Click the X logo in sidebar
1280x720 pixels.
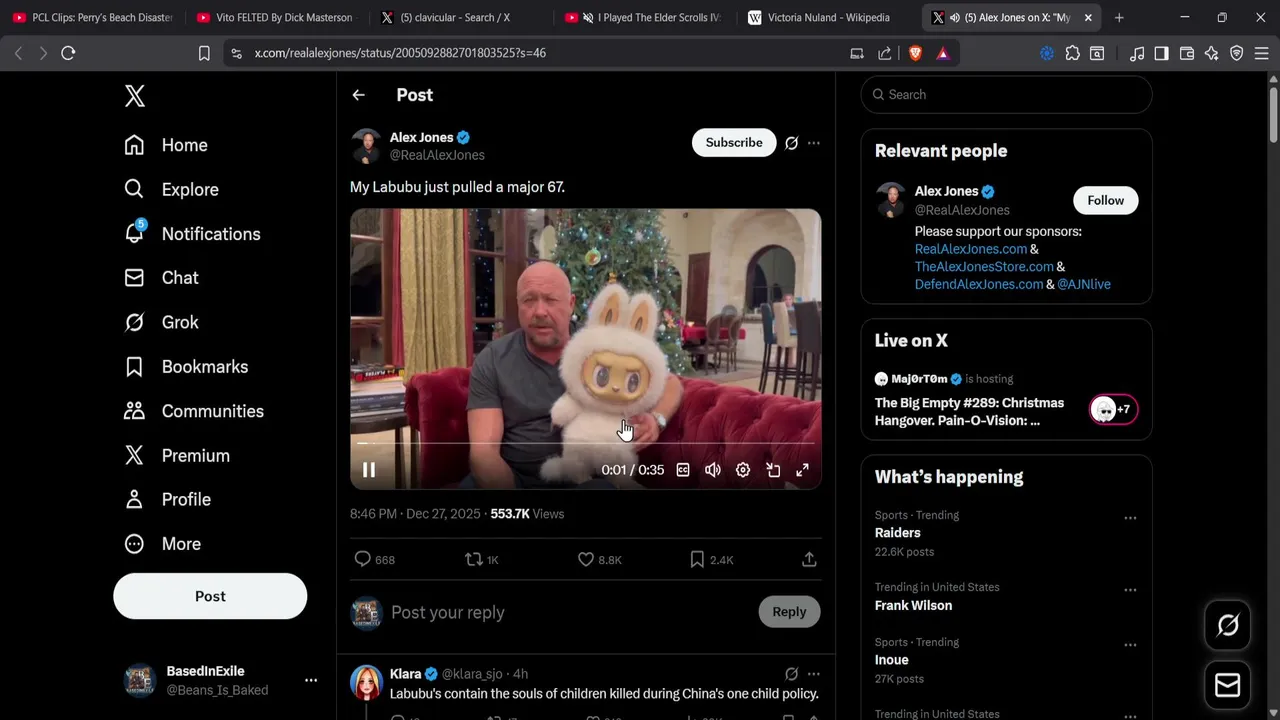135,96
